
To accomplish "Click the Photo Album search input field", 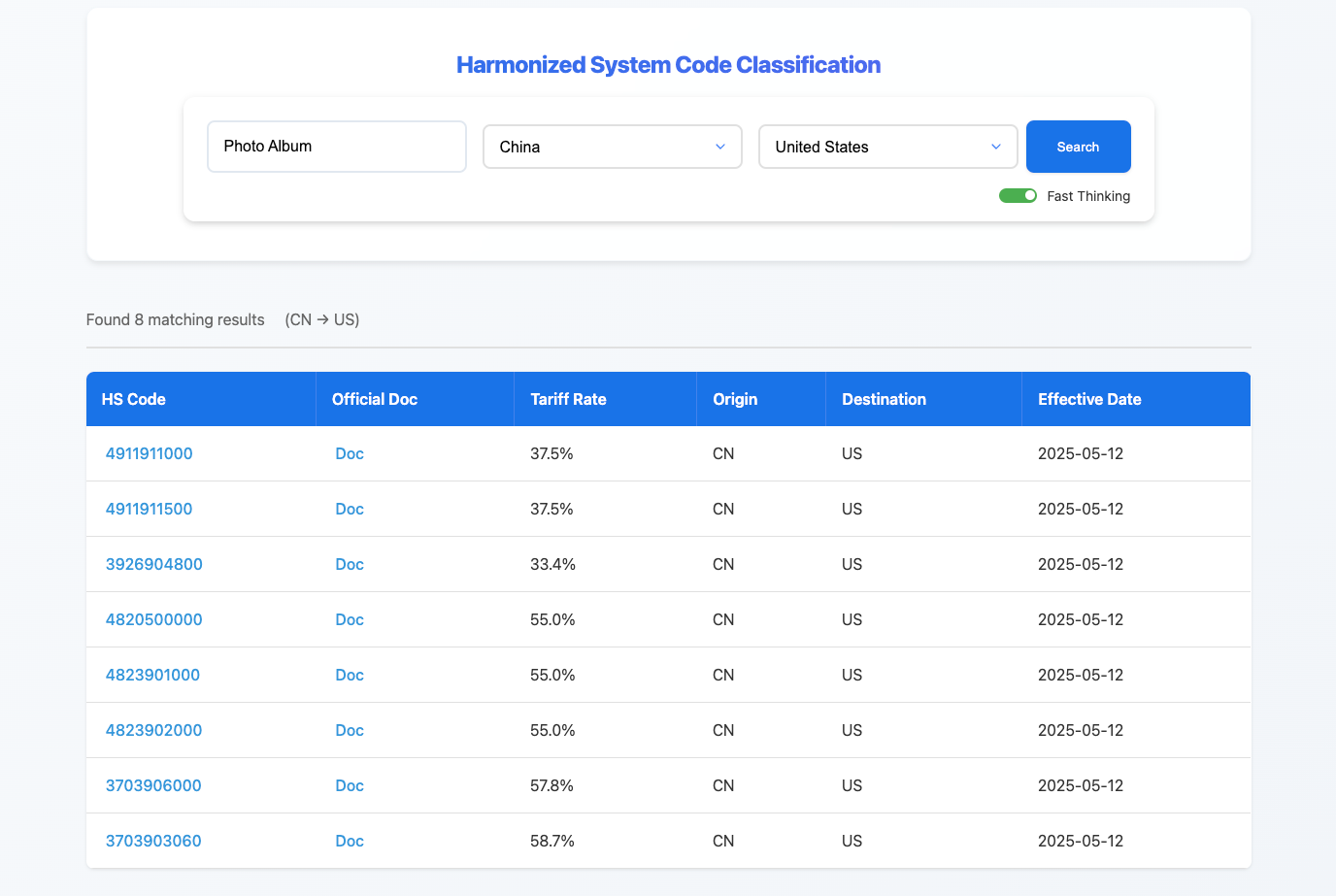I will 336,147.
